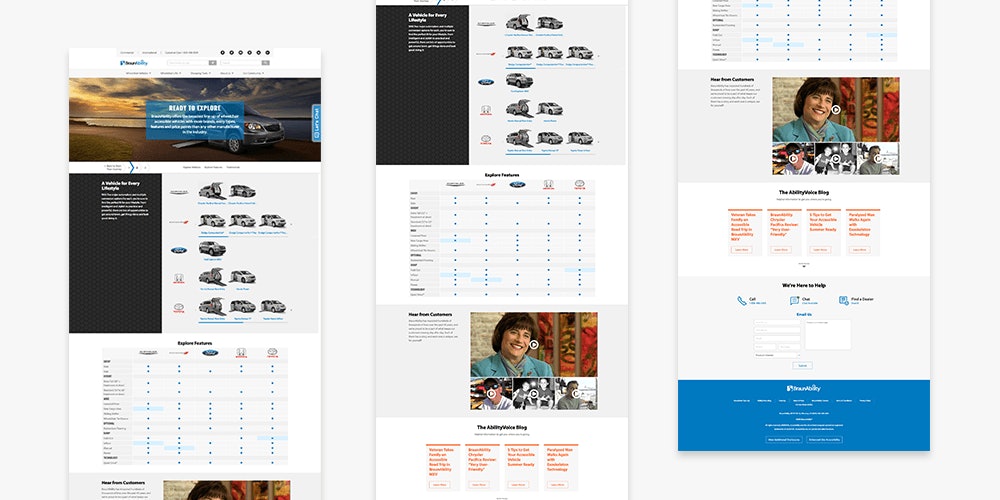This screenshot has height=500, width=1000.
Task: Jump to Explore Features anchor in left mockup
Action: pyautogui.click(x=212, y=167)
